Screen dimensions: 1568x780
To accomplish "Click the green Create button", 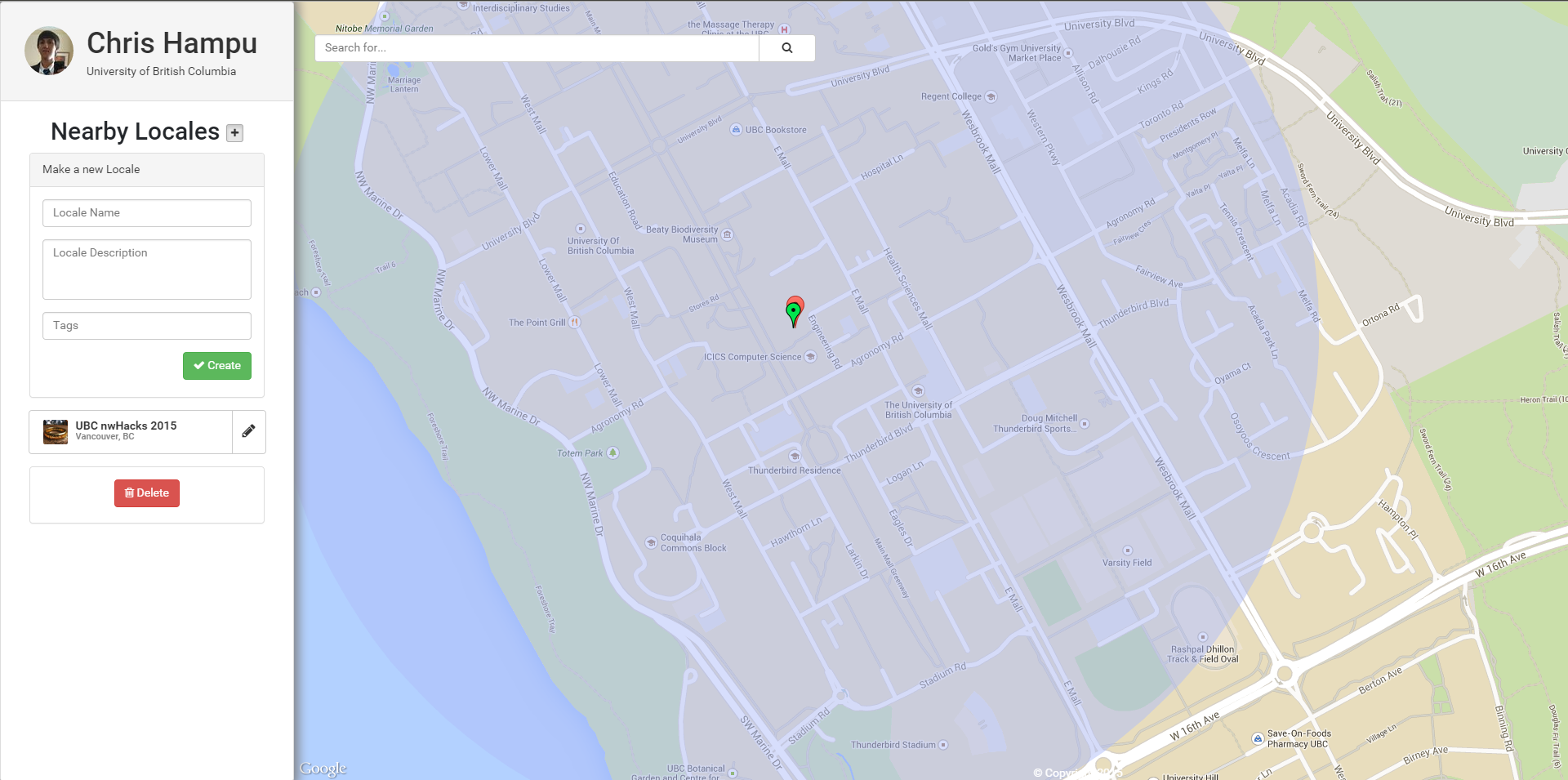I will tap(217, 366).
